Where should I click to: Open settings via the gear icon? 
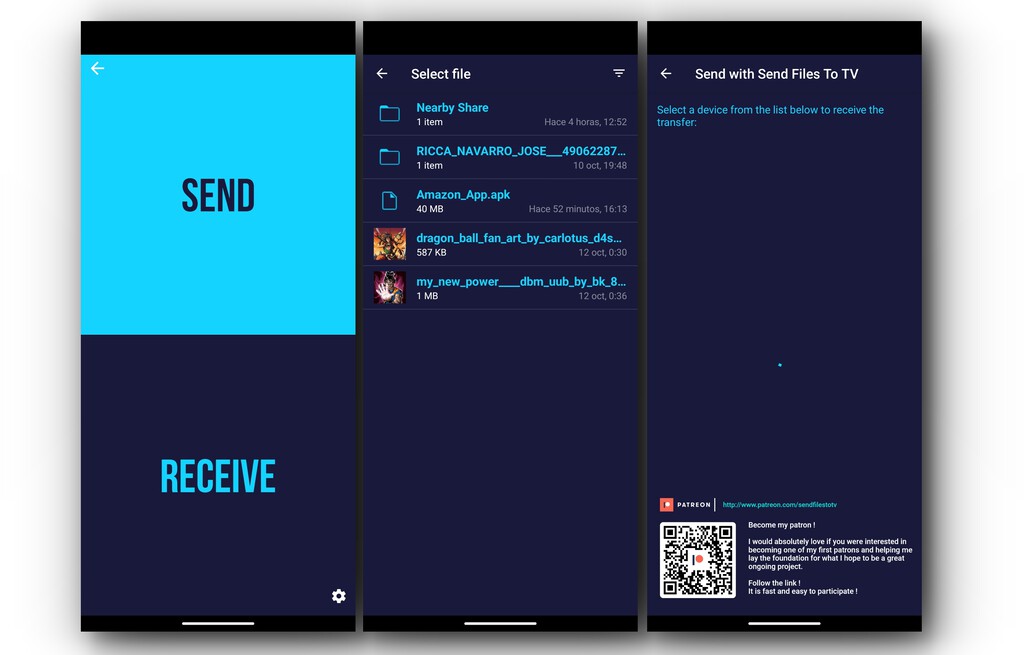click(338, 596)
